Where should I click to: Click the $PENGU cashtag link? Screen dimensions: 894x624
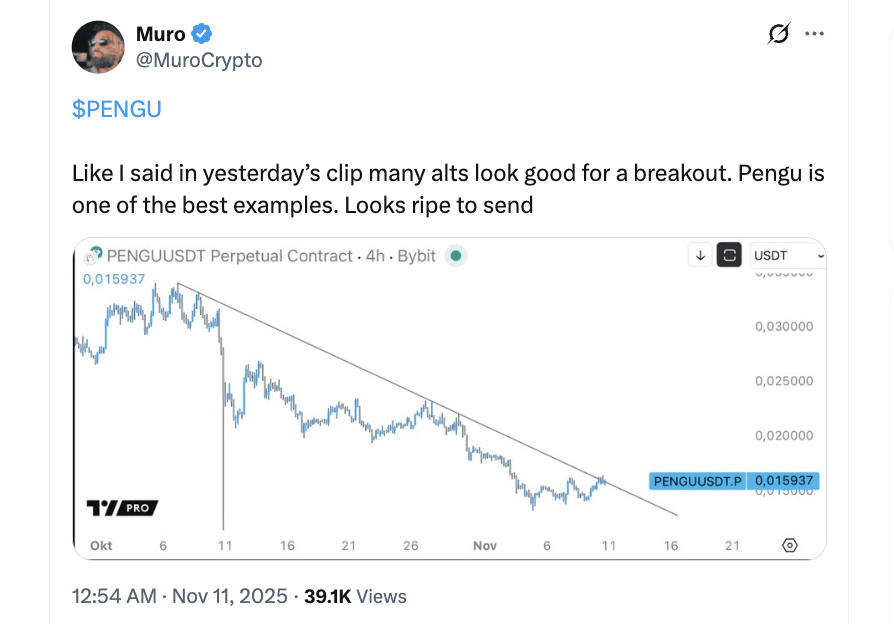point(116,110)
